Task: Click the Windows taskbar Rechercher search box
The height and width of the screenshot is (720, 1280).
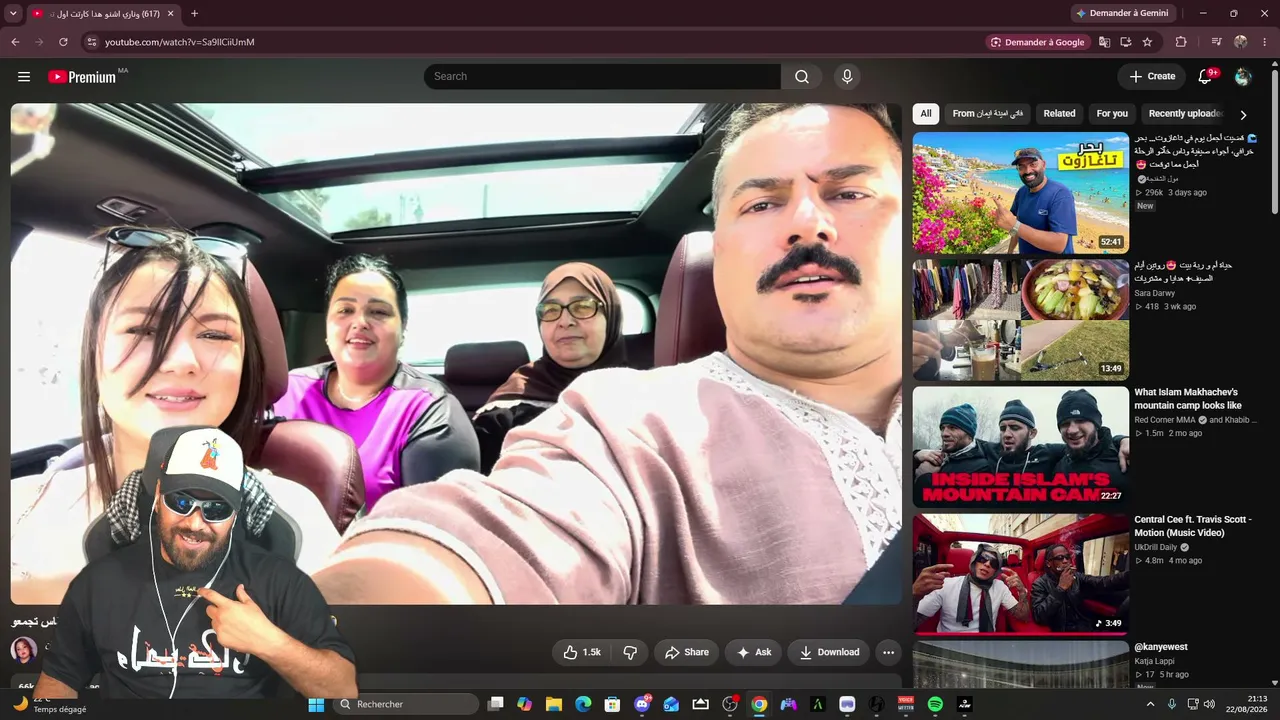Action: [x=405, y=704]
